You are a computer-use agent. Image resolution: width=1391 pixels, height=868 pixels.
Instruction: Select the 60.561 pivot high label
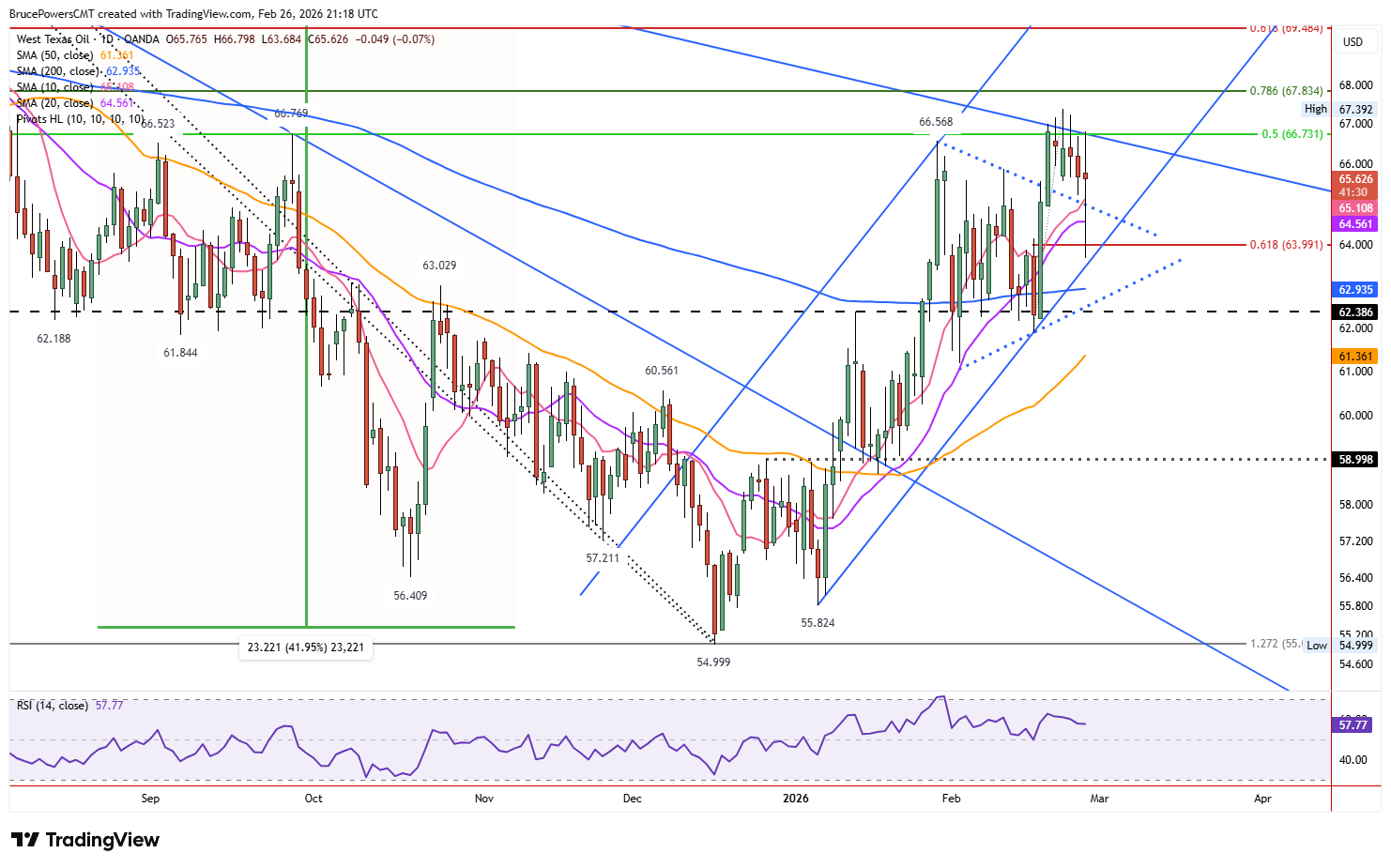click(662, 371)
